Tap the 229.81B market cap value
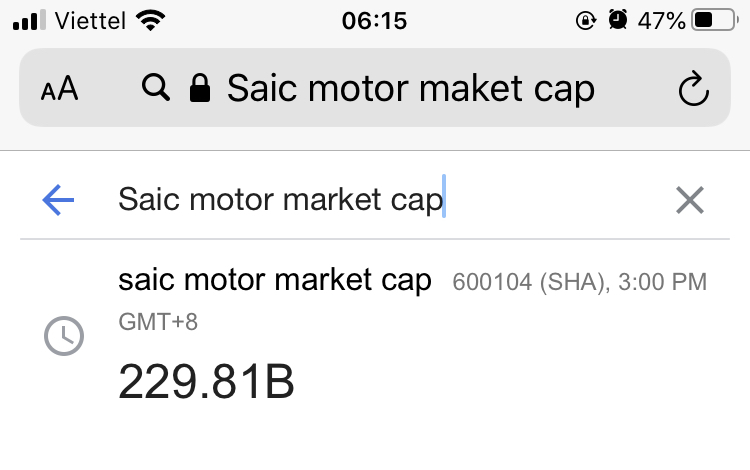750x470 pixels. click(x=206, y=382)
